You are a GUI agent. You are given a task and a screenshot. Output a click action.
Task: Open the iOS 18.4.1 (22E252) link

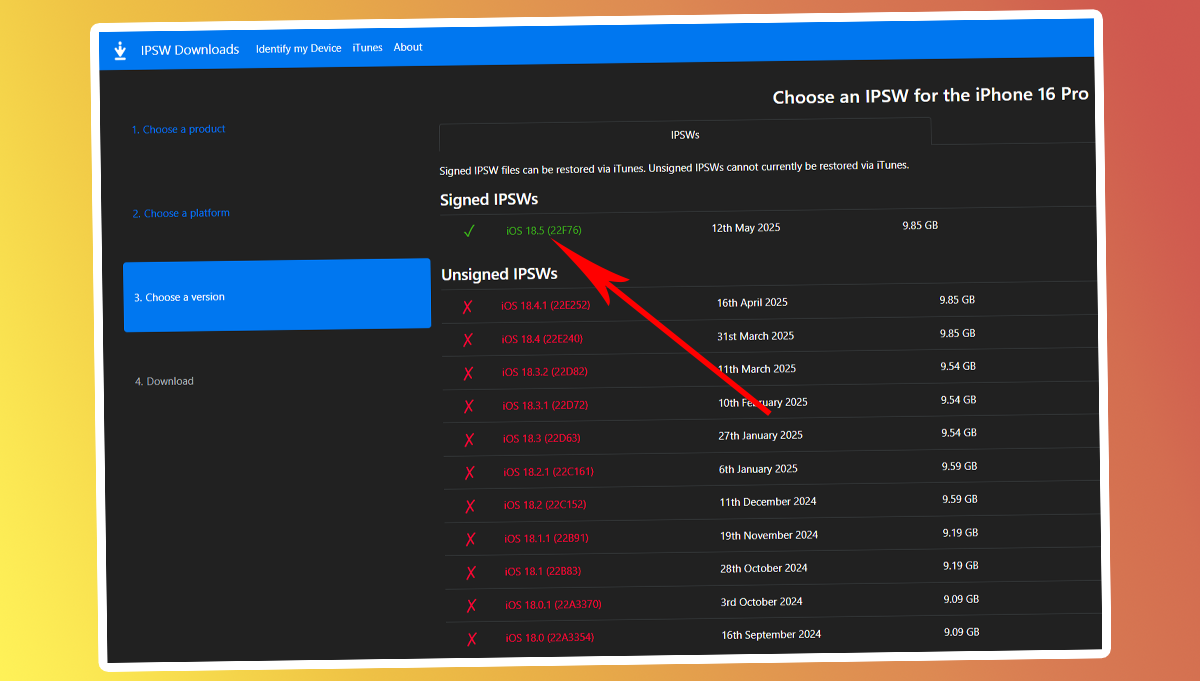click(546, 305)
